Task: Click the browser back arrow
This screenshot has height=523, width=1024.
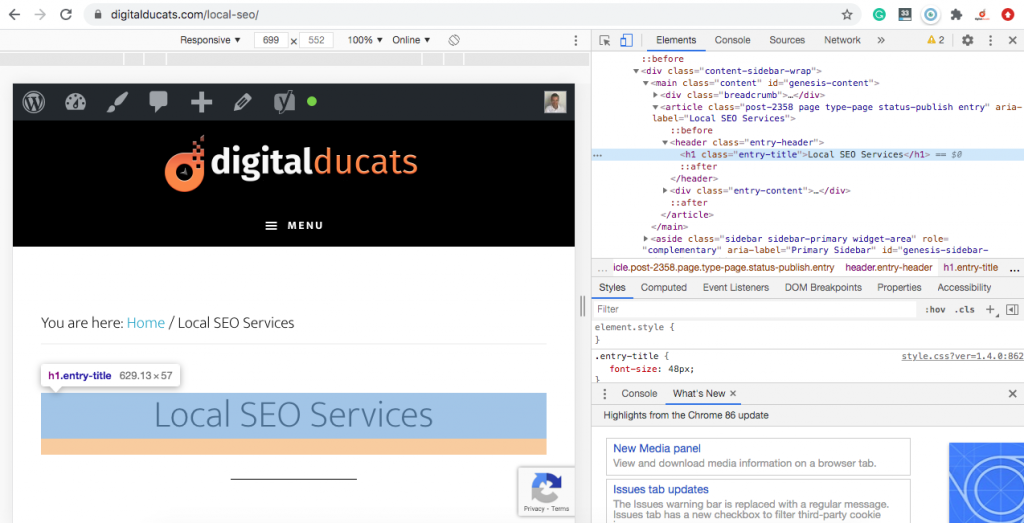Action: tap(14, 14)
